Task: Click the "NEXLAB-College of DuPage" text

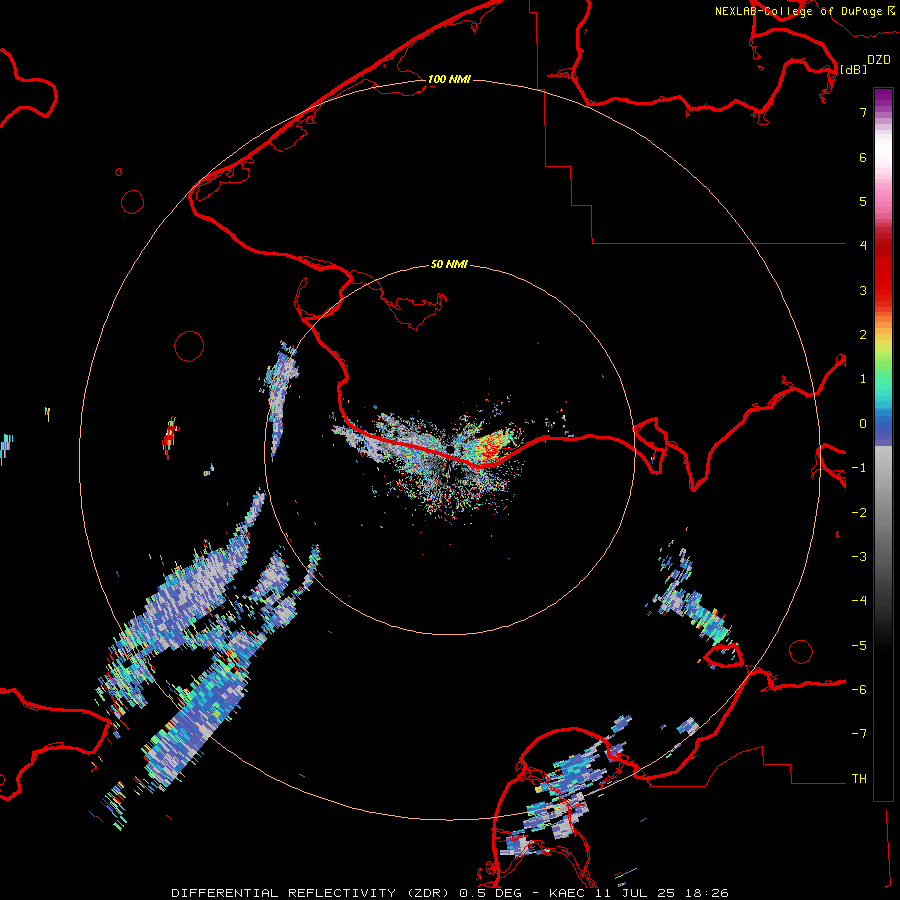Action: click(798, 11)
